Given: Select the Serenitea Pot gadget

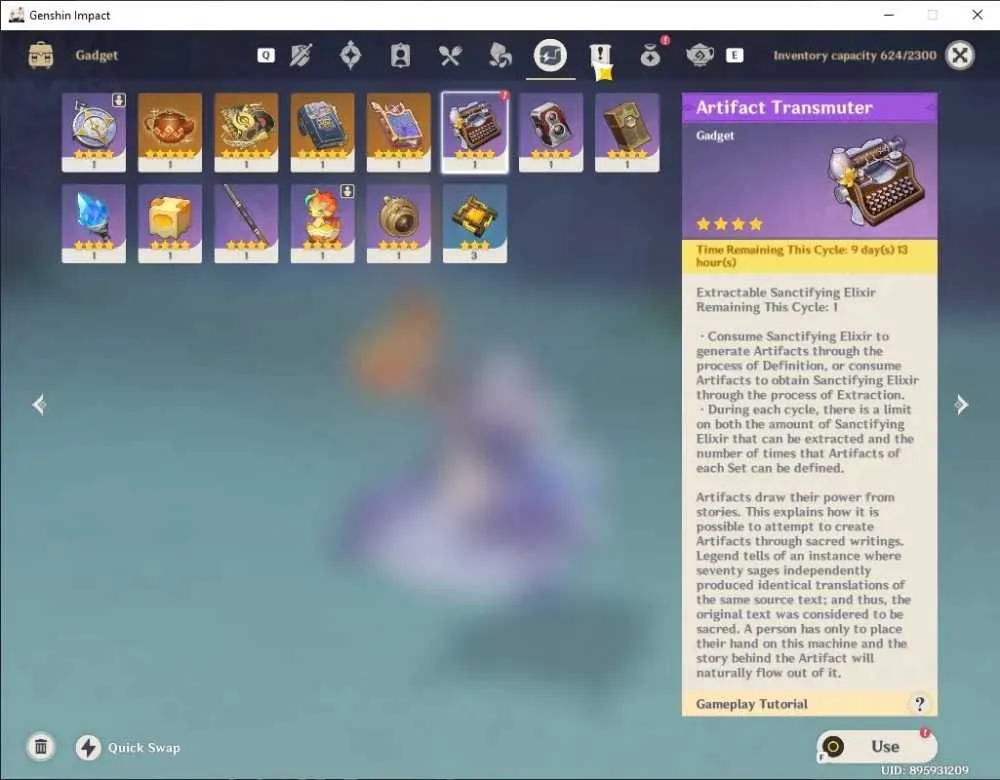Looking at the screenshot, I should (x=170, y=132).
